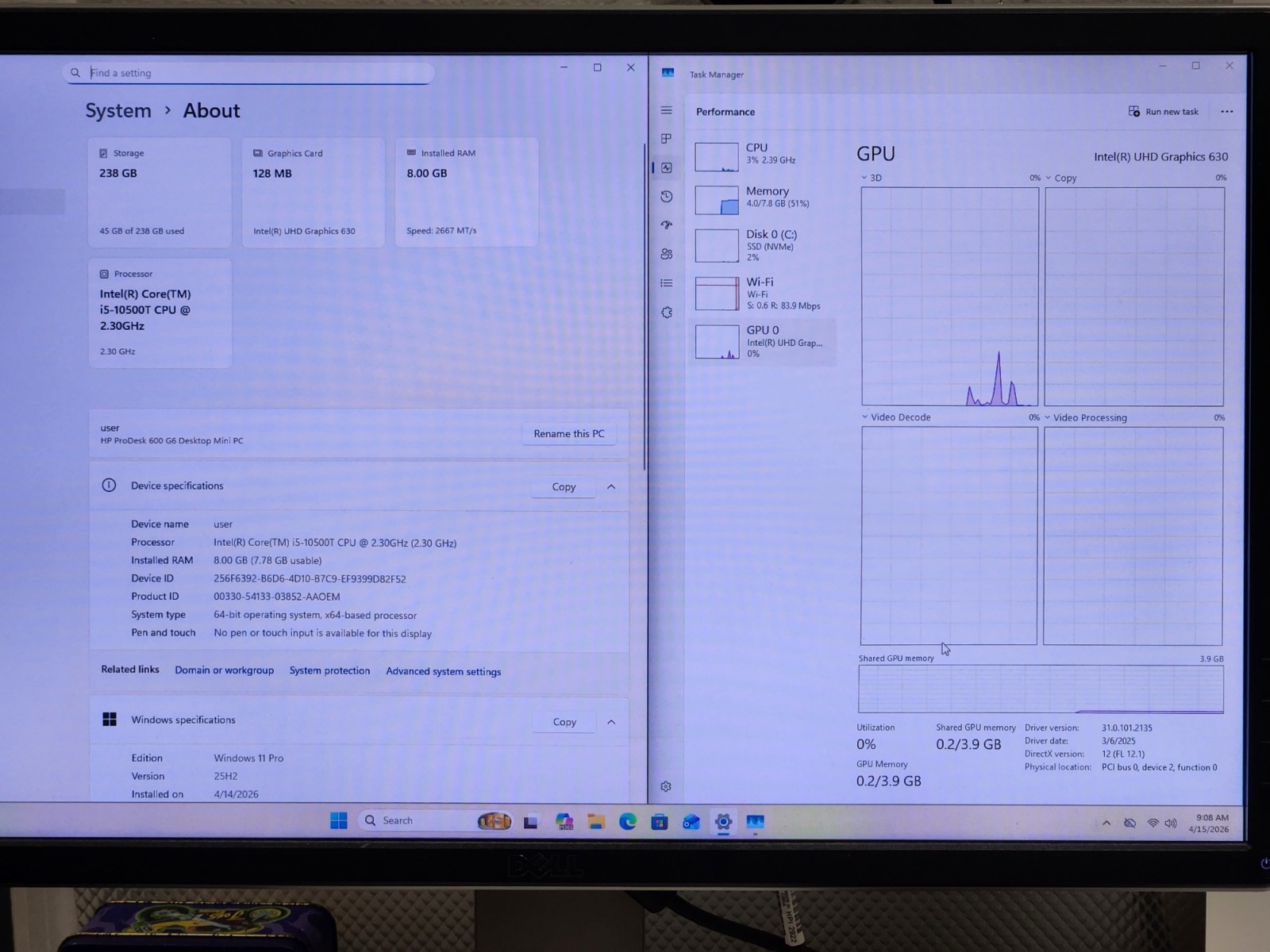Open the Installed RAM info card
The width and height of the screenshot is (1270, 952).
click(x=467, y=192)
